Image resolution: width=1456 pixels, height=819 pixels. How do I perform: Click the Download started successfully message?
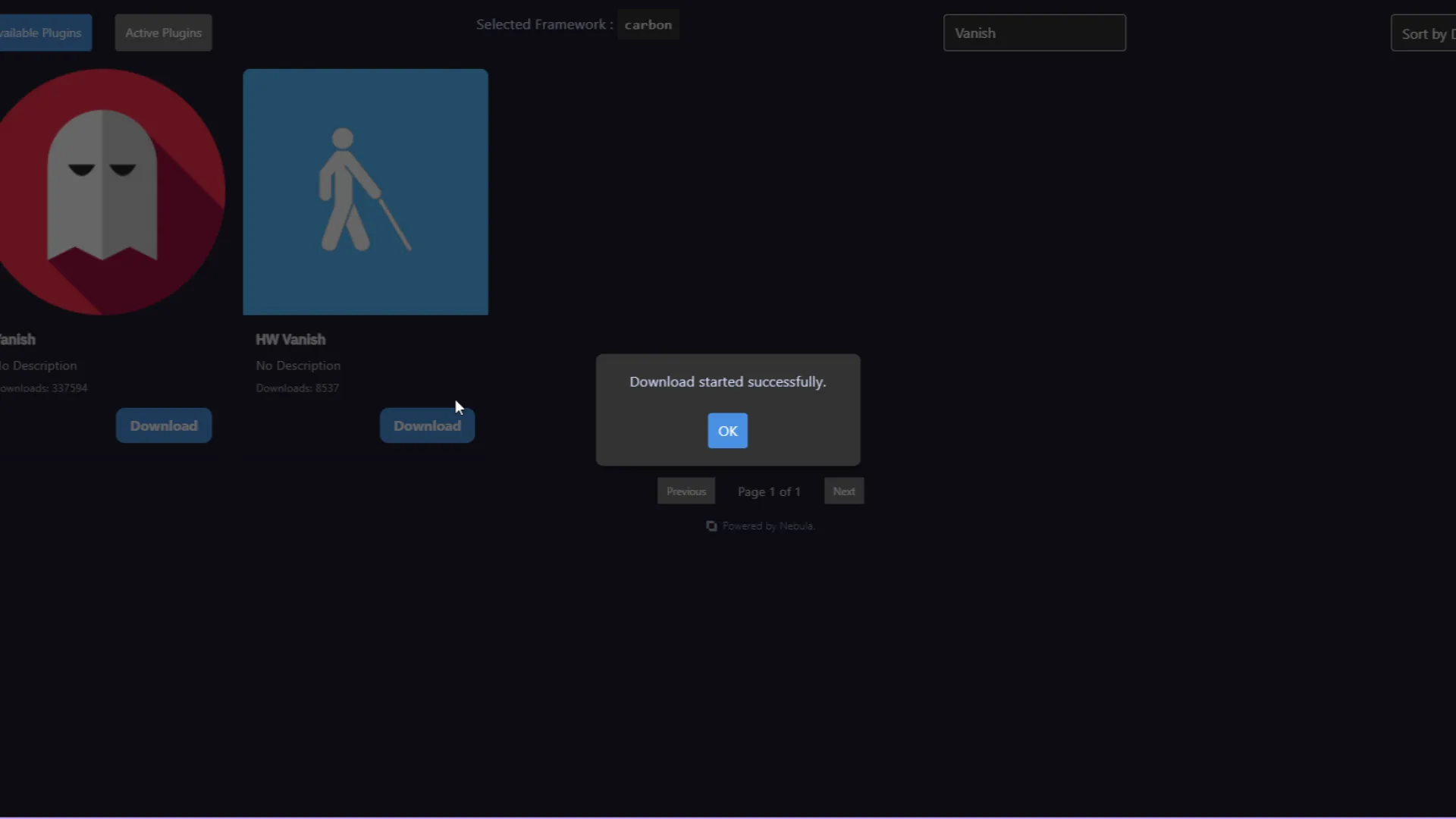tap(727, 381)
